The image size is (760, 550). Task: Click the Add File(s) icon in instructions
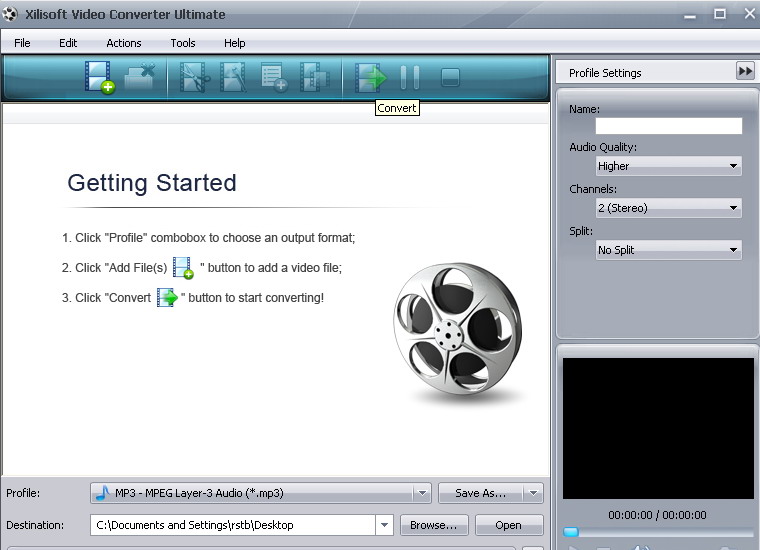pos(183,268)
